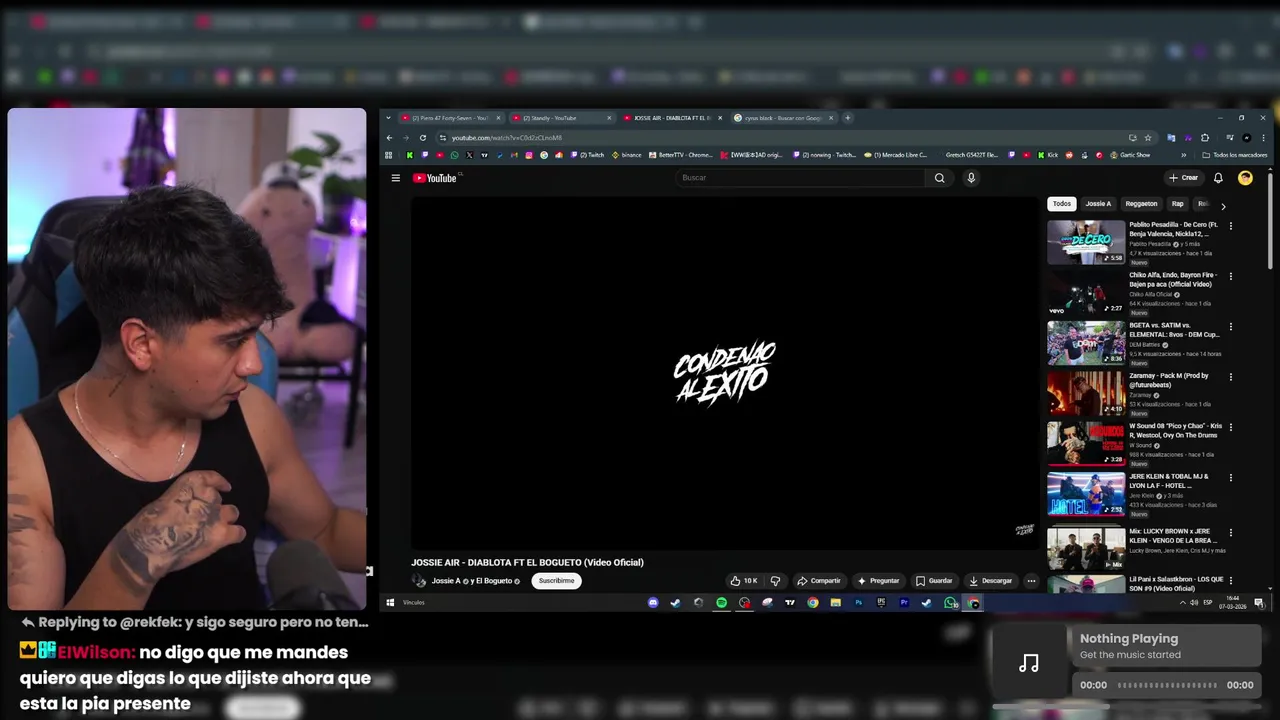Click the Crear button
Viewport: 1280px width, 720px height.
[x=1183, y=178]
